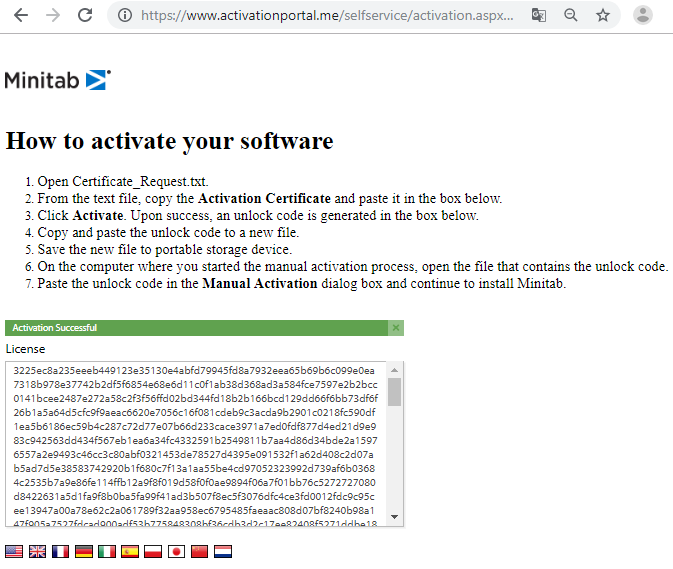
Task: Click the License box scroll up arrow
Action: click(x=394, y=370)
